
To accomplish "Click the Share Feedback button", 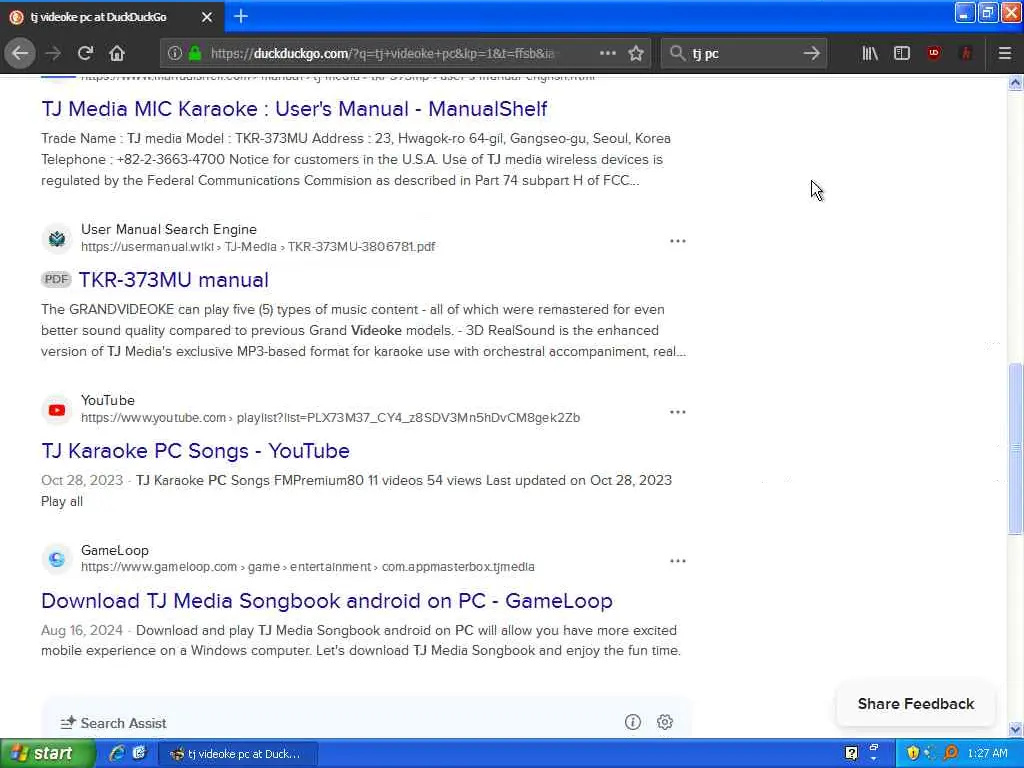I will (x=916, y=704).
